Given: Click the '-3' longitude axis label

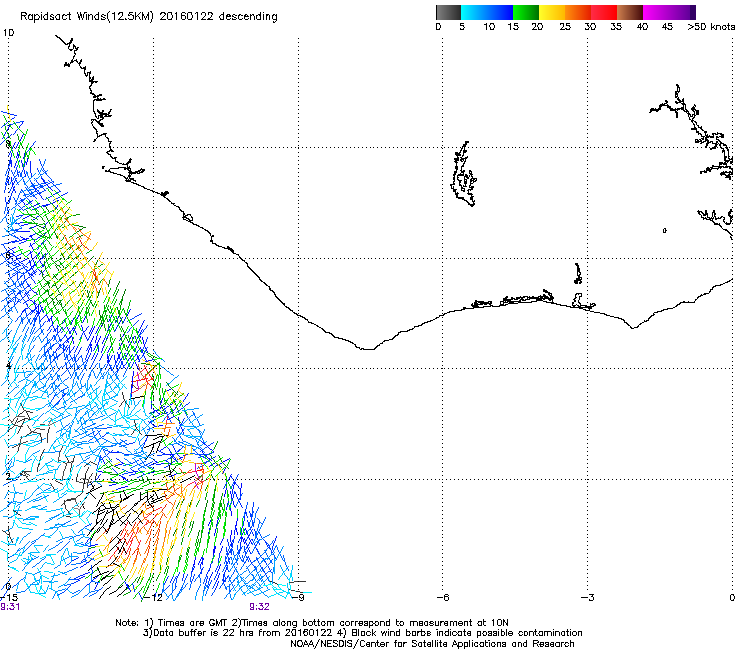Looking at the screenshot, I should tap(587, 597).
